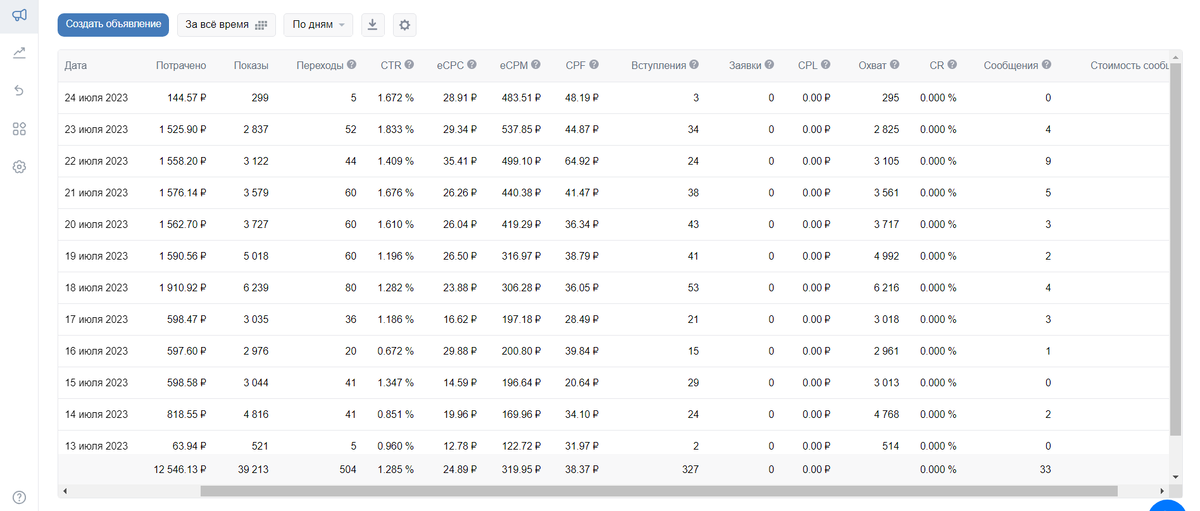The height and width of the screenshot is (511, 1200).
Task: Click the total CTR 1.285 %
Action: point(396,468)
